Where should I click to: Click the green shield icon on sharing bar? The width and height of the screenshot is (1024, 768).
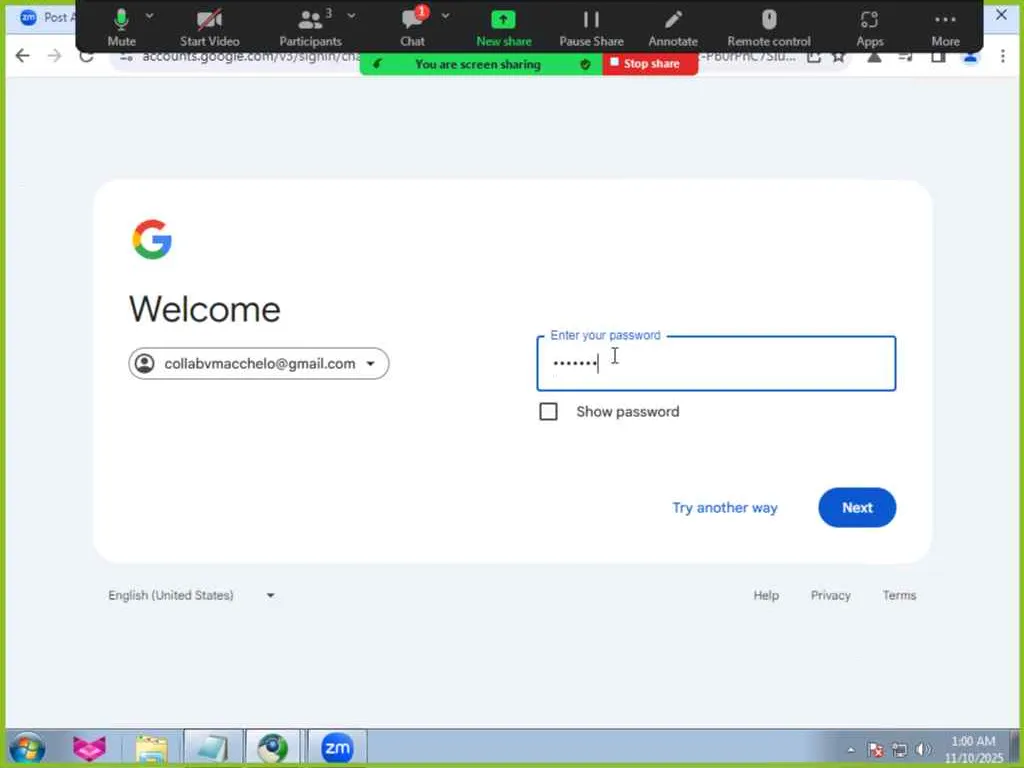coord(585,64)
